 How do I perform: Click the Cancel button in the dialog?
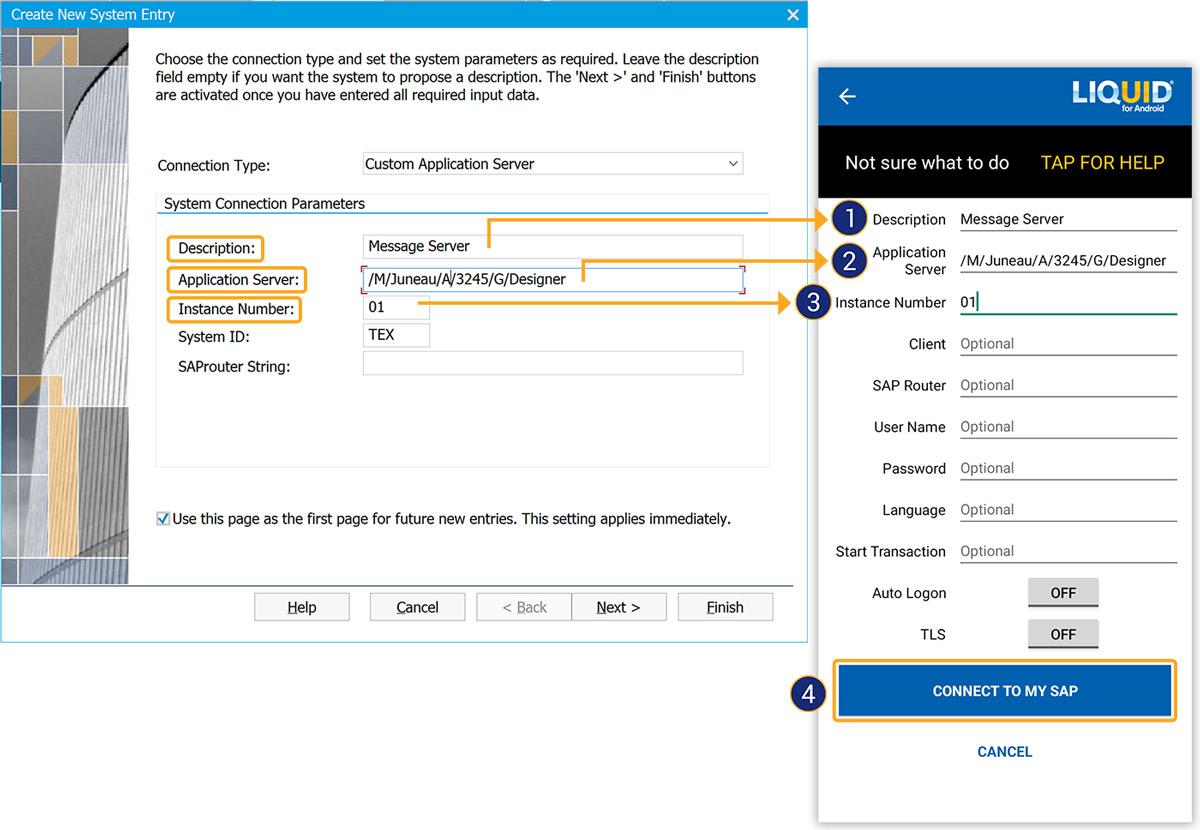417,607
